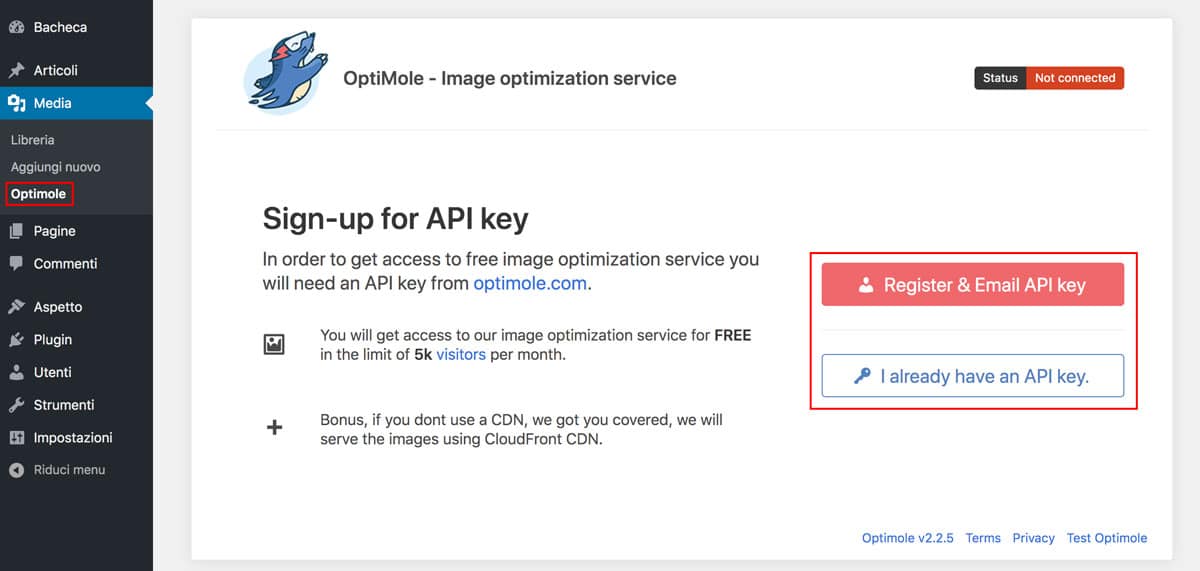Click the Sign-up for API key heading

pyautogui.click(x=395, y=219)
